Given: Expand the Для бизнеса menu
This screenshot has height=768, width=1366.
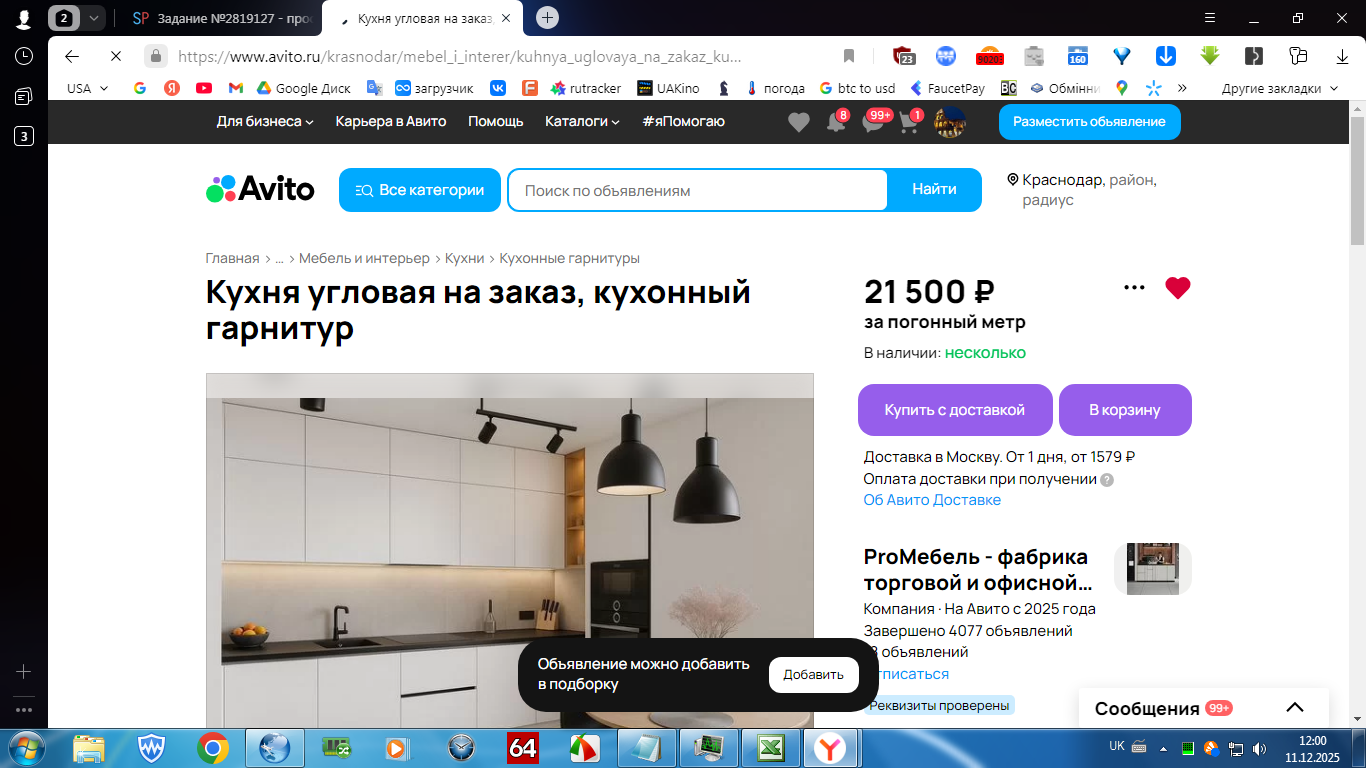Looking at the screenshot, I should pos(265,121).
